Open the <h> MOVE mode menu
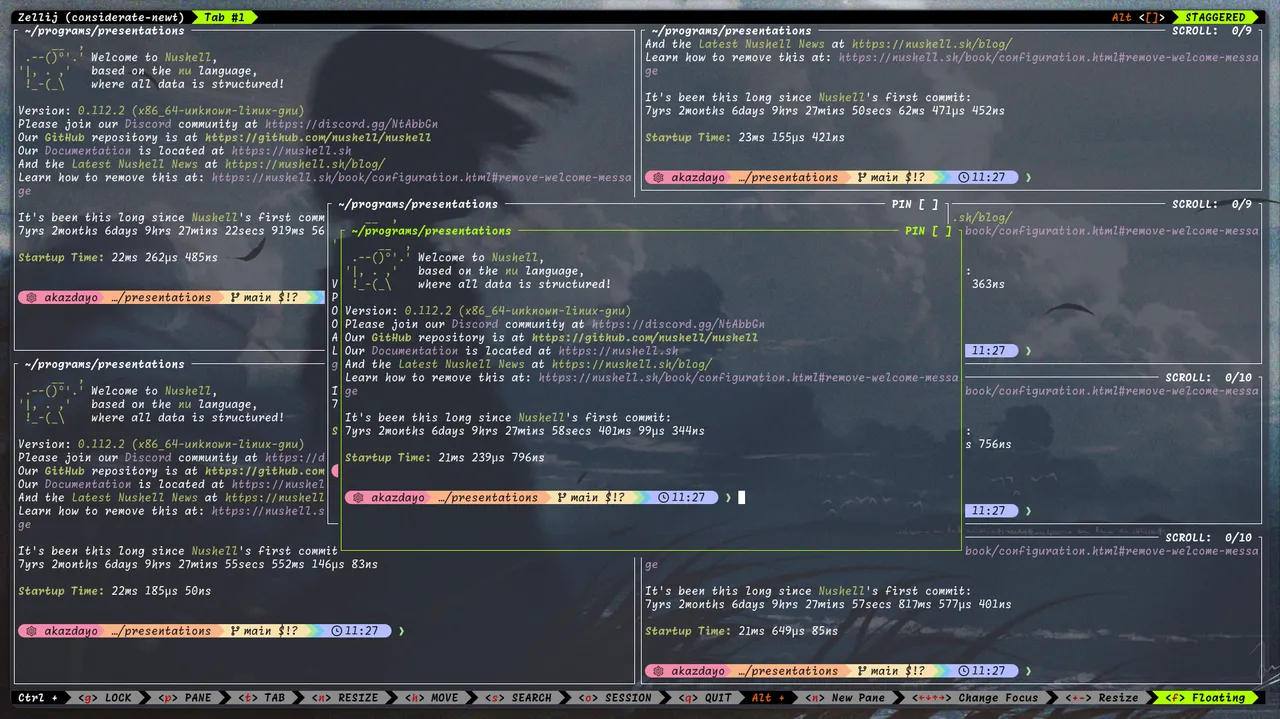This screenshot has width=1280, height=719. click(431, 698)
